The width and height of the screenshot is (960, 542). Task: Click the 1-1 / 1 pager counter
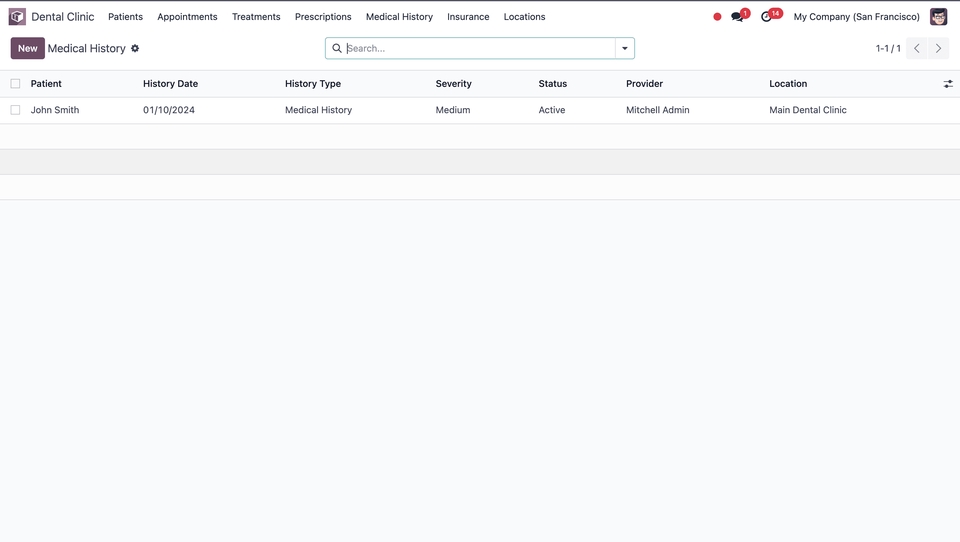888,48
